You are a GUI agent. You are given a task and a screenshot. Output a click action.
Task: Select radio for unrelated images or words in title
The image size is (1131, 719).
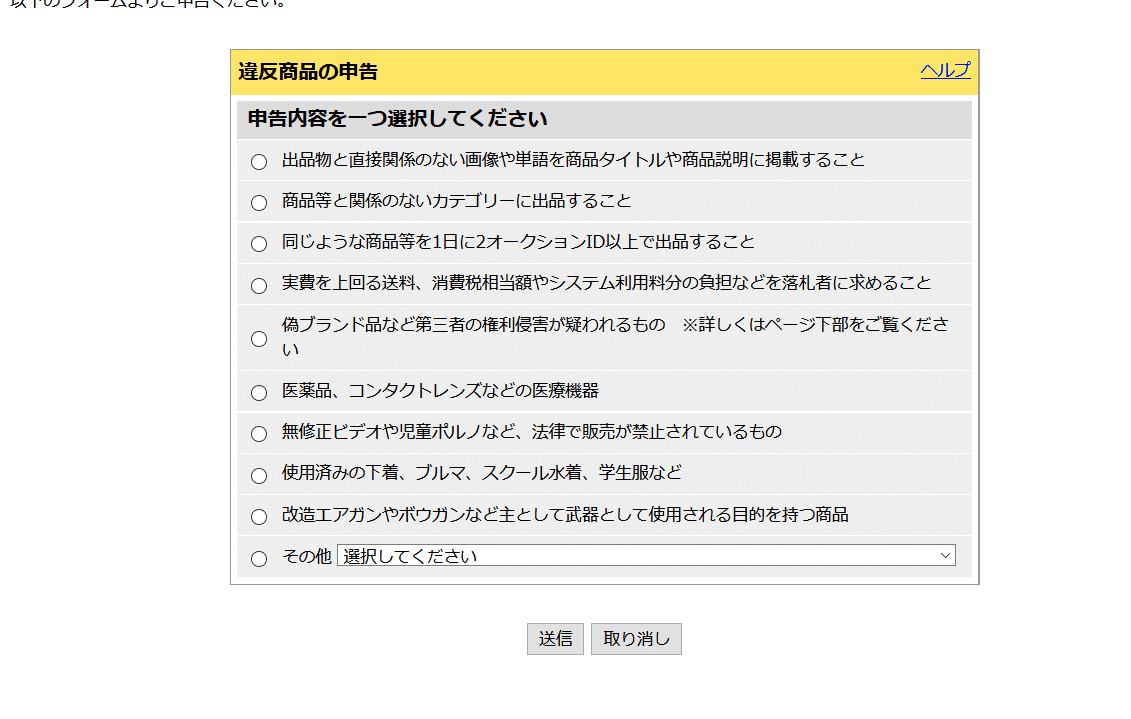[x=259, y=162]
